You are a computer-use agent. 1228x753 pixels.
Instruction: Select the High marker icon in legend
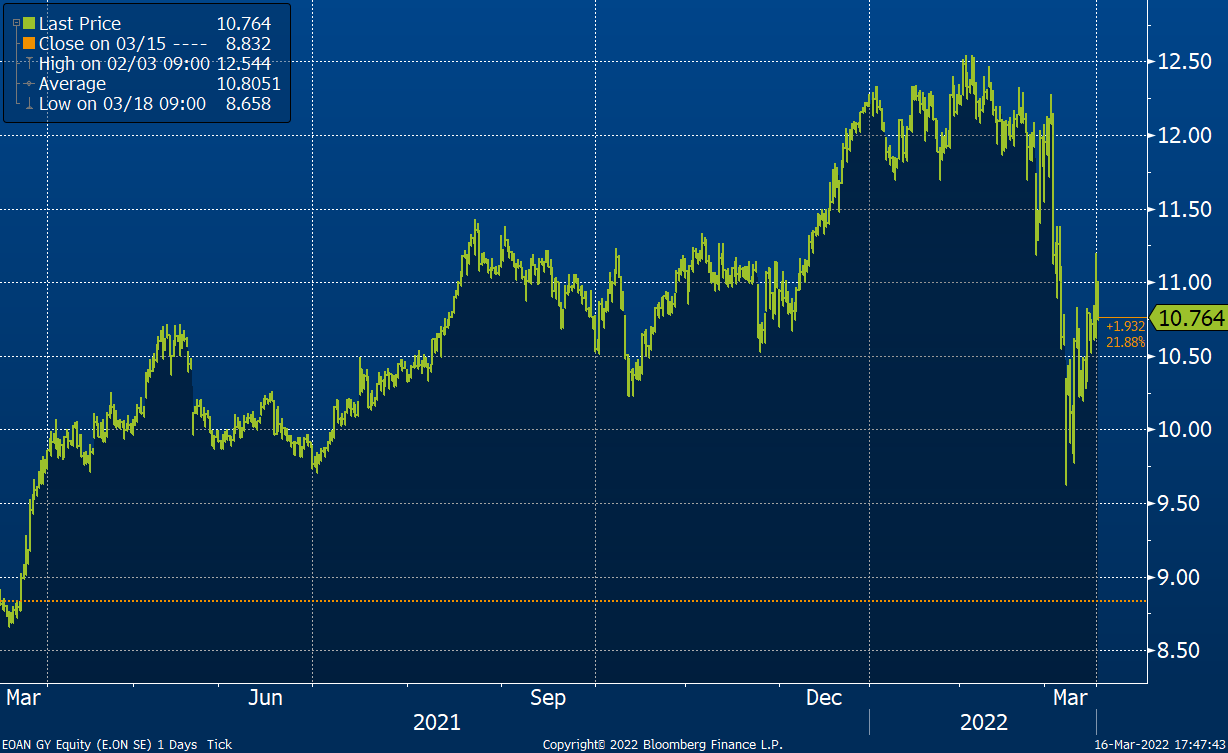coord(28,63)
